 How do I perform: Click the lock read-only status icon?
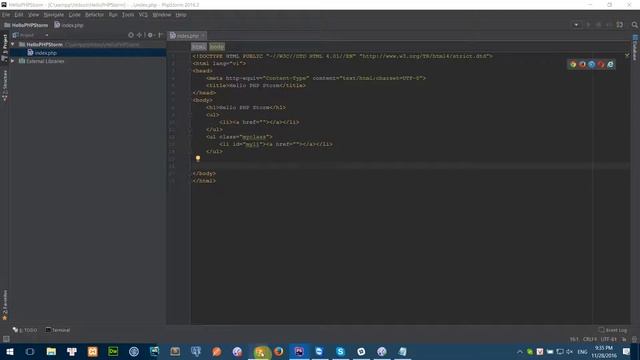click(624, 339)
